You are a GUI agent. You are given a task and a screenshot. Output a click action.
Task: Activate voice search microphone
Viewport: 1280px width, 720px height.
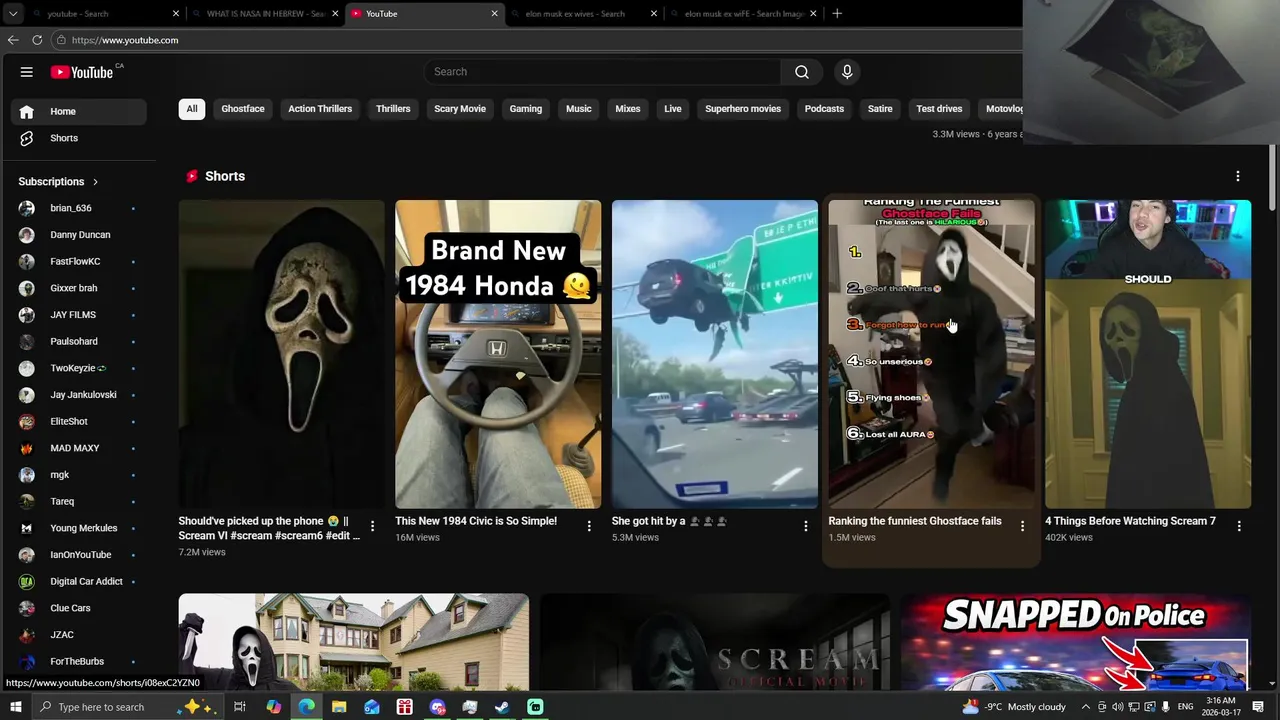[x=847, y=72]
